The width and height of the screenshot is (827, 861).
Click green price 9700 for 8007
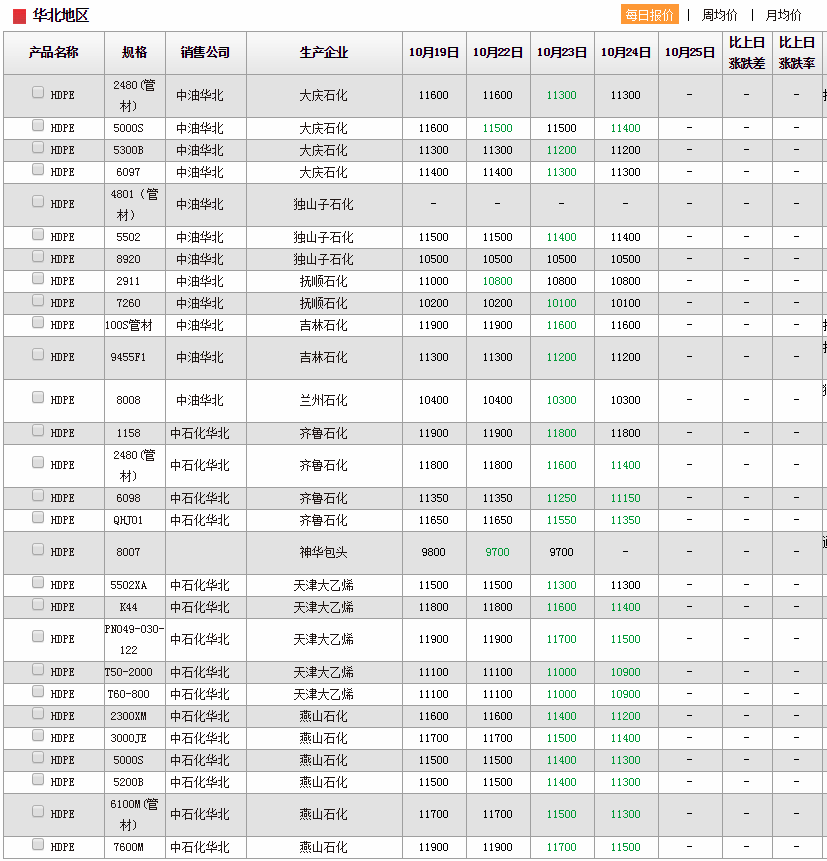pos(498,552)
